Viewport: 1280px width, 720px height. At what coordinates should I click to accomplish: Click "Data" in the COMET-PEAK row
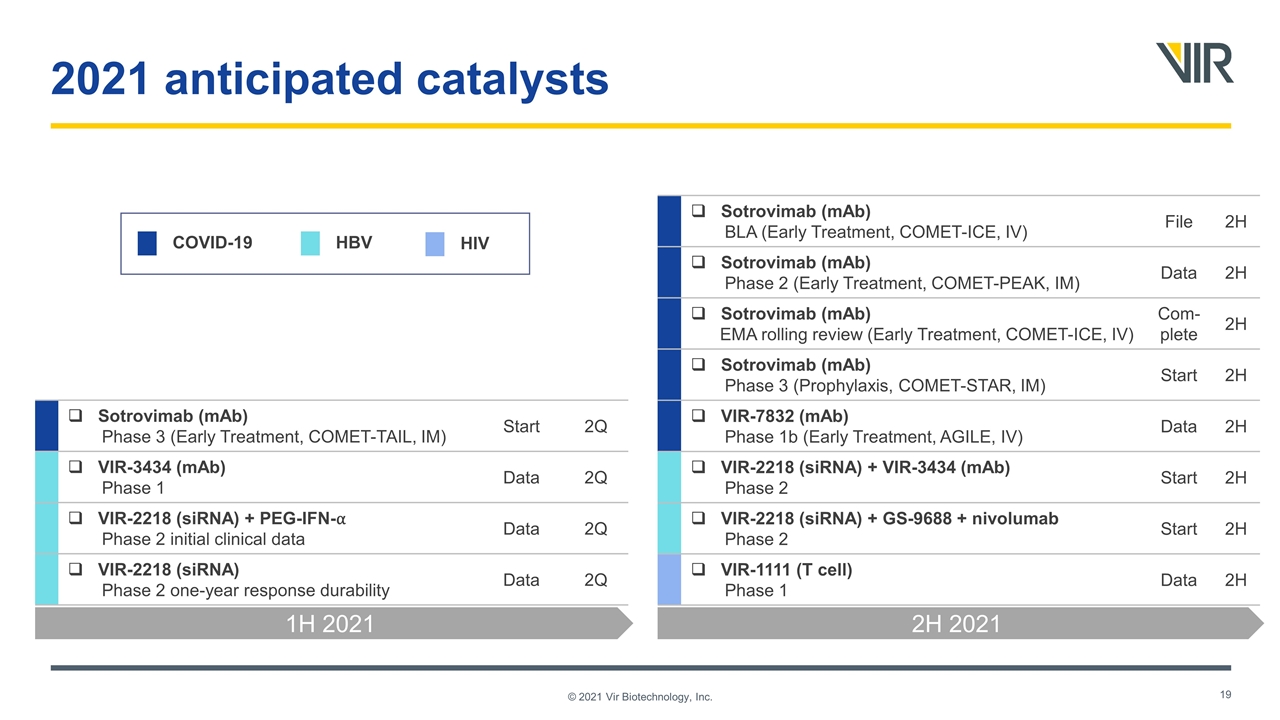[x=1178, y=273]
